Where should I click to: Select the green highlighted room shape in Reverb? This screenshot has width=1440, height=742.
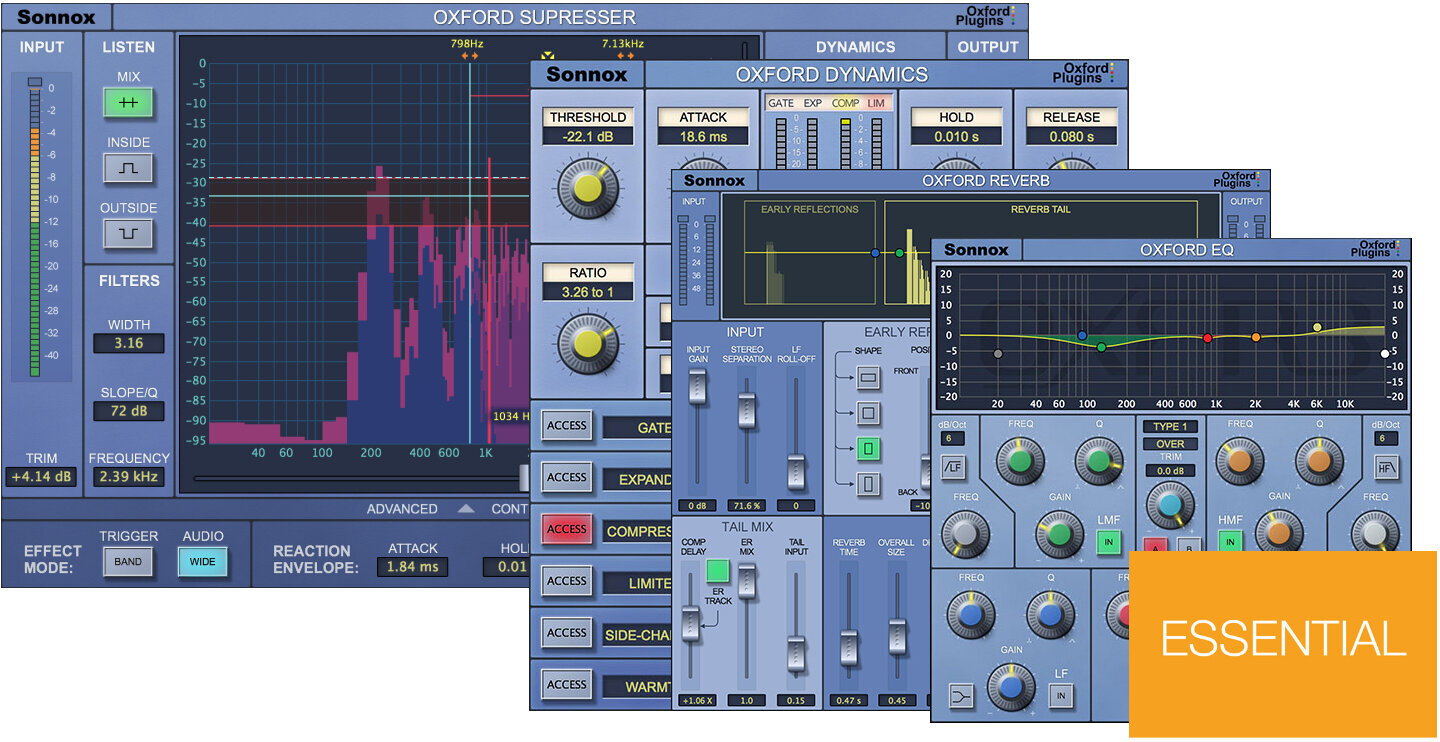pyautogui.click(x=869, y=449)
